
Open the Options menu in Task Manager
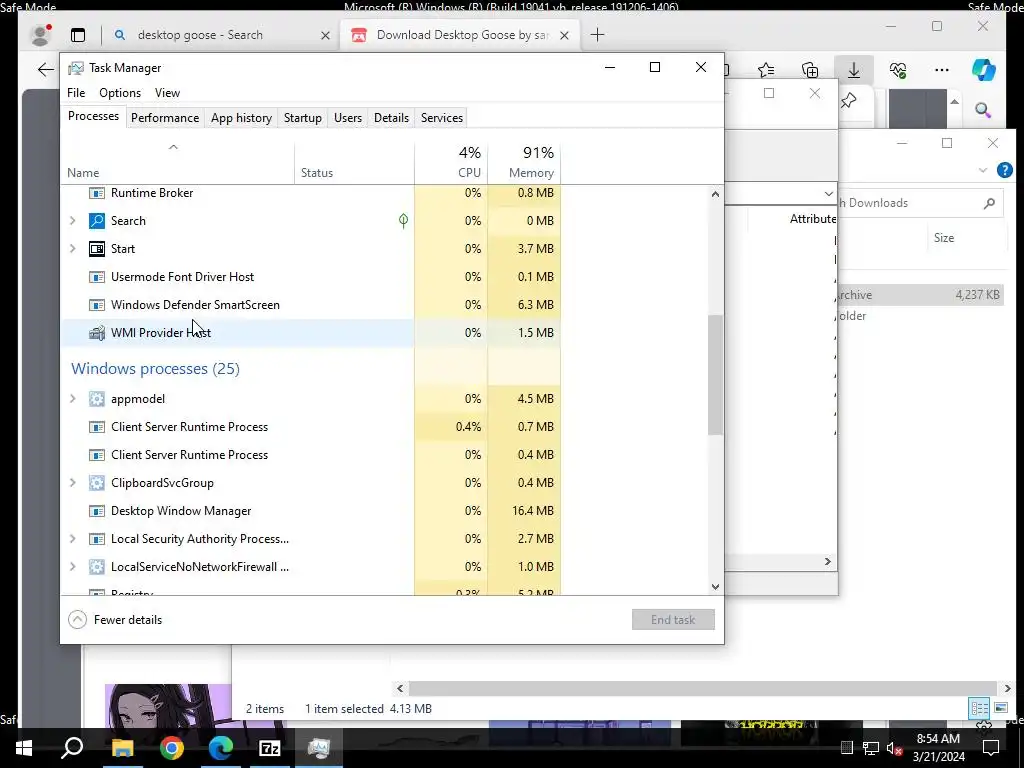[x=120, y=93]
